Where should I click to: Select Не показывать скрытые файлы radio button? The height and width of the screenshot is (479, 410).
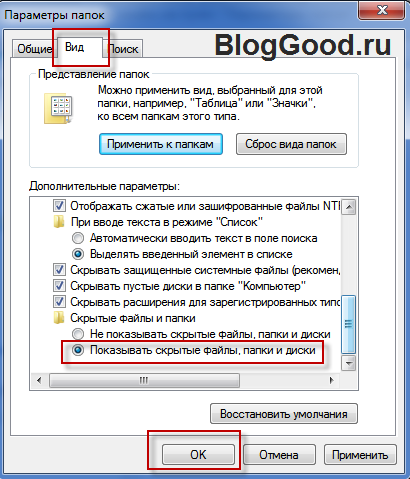click(78, 334)
